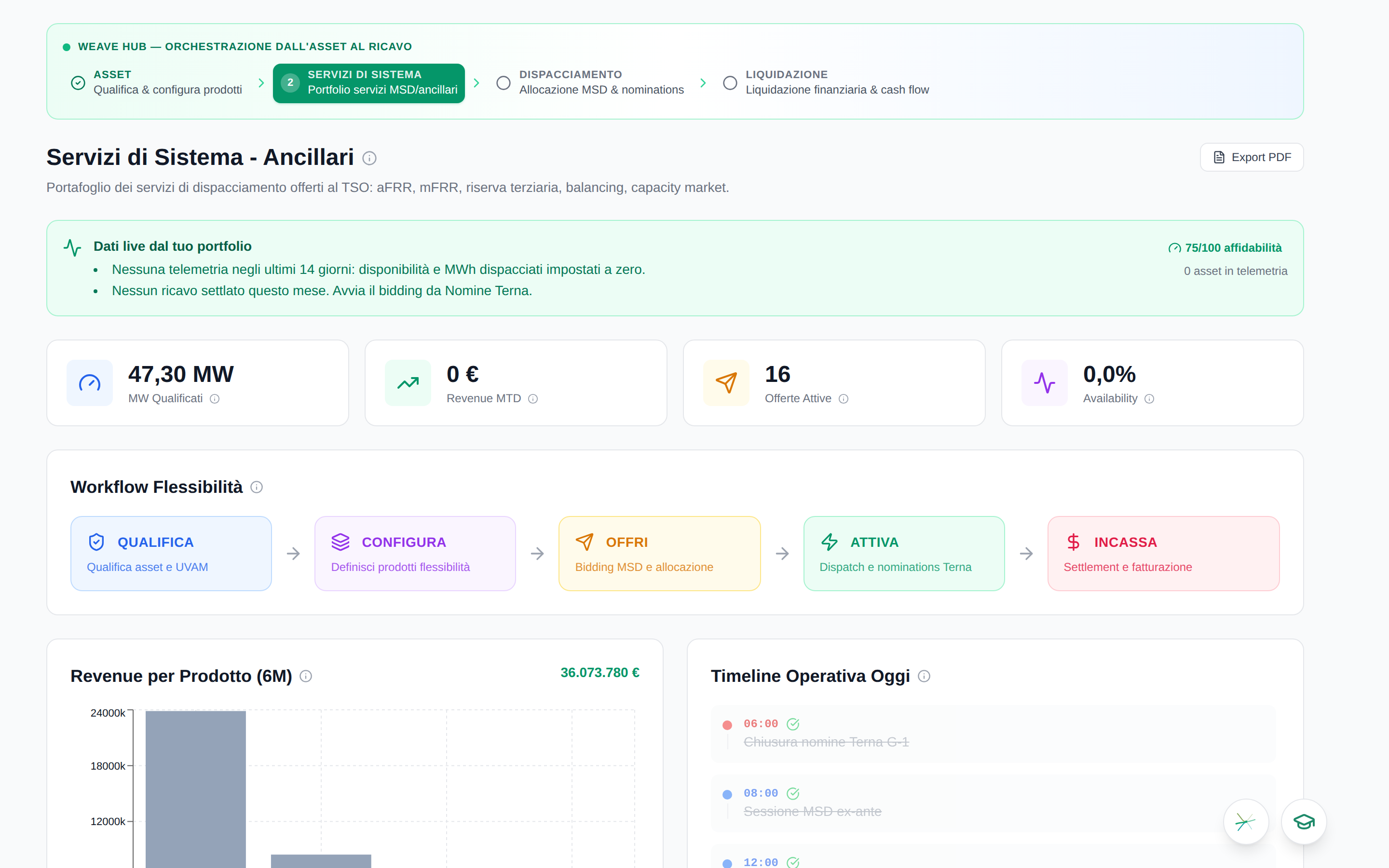The height and width of the screenshot is (868, 1389).
Task: Click the orange paper-plane icon on Offerte Attive card
Action: click(x=726, y=383)
